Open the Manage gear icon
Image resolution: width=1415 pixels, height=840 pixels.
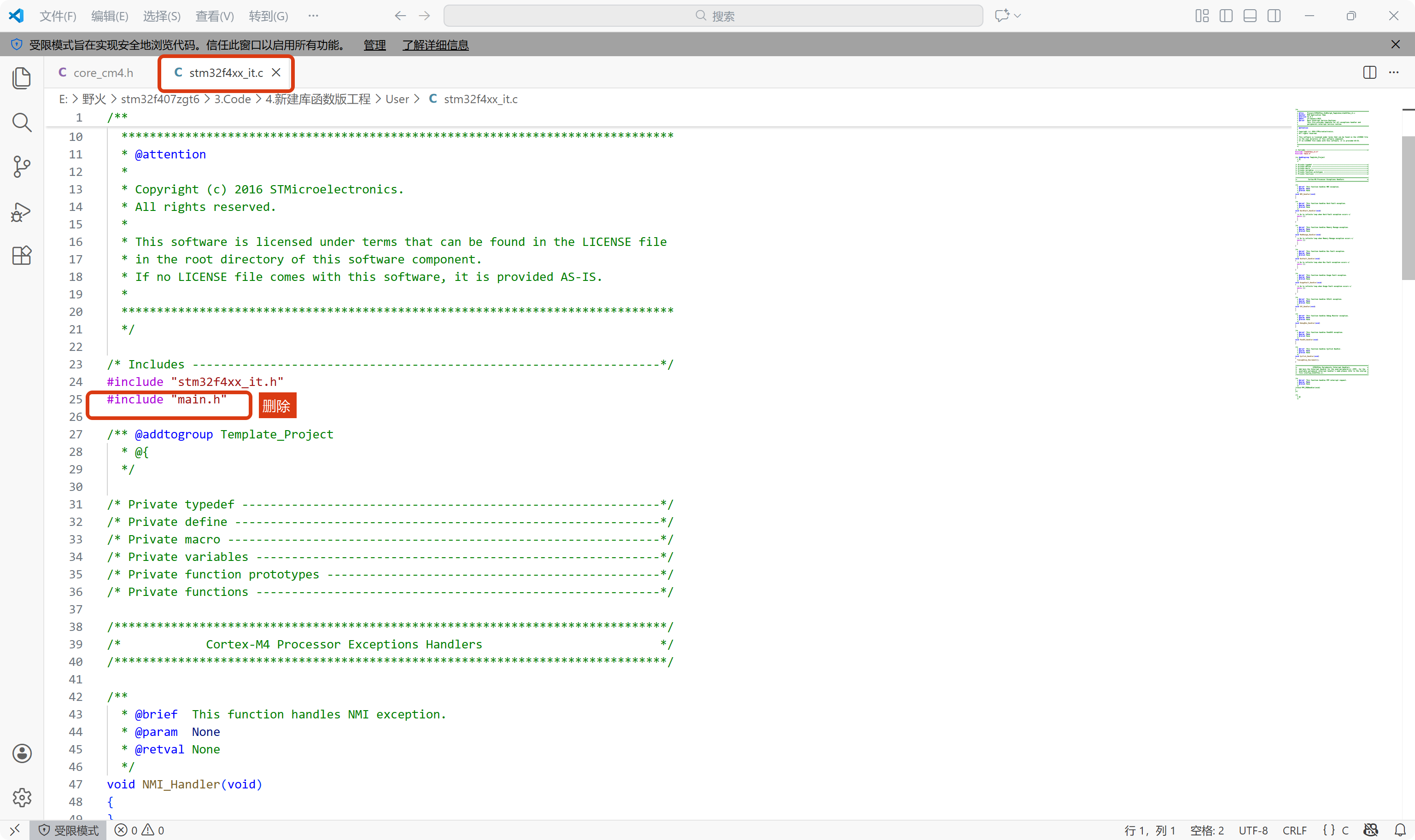[22, 798]
